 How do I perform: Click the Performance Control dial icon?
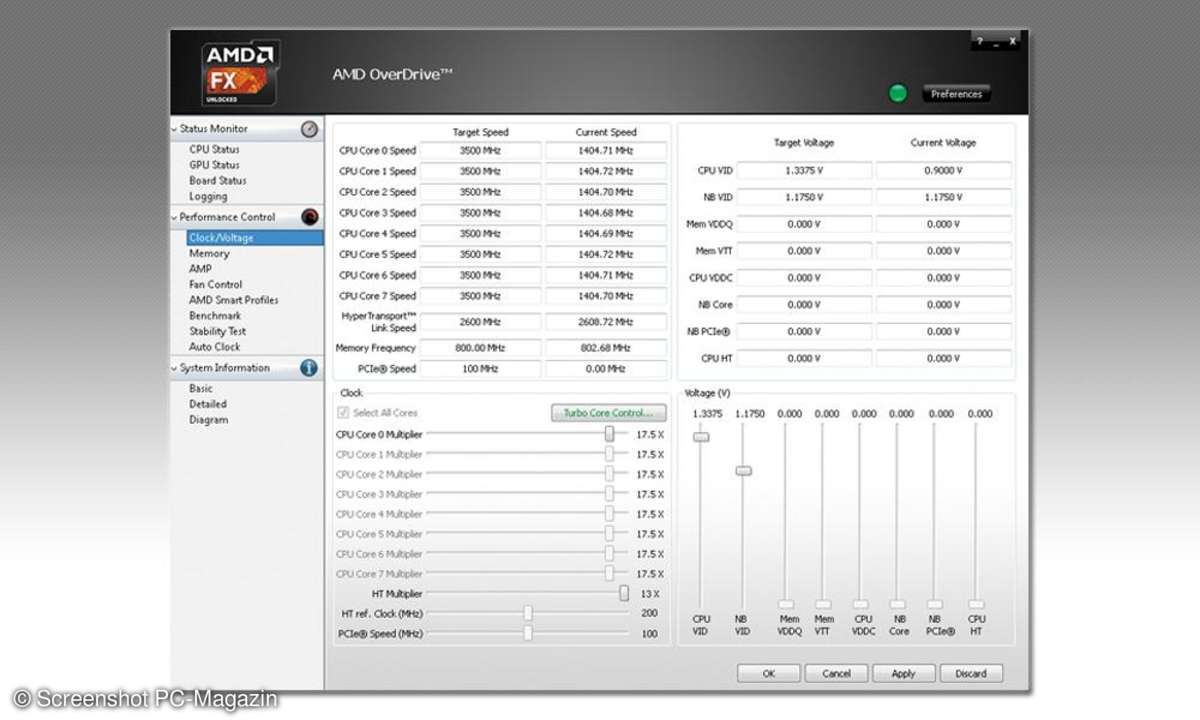tap(311, 217)
